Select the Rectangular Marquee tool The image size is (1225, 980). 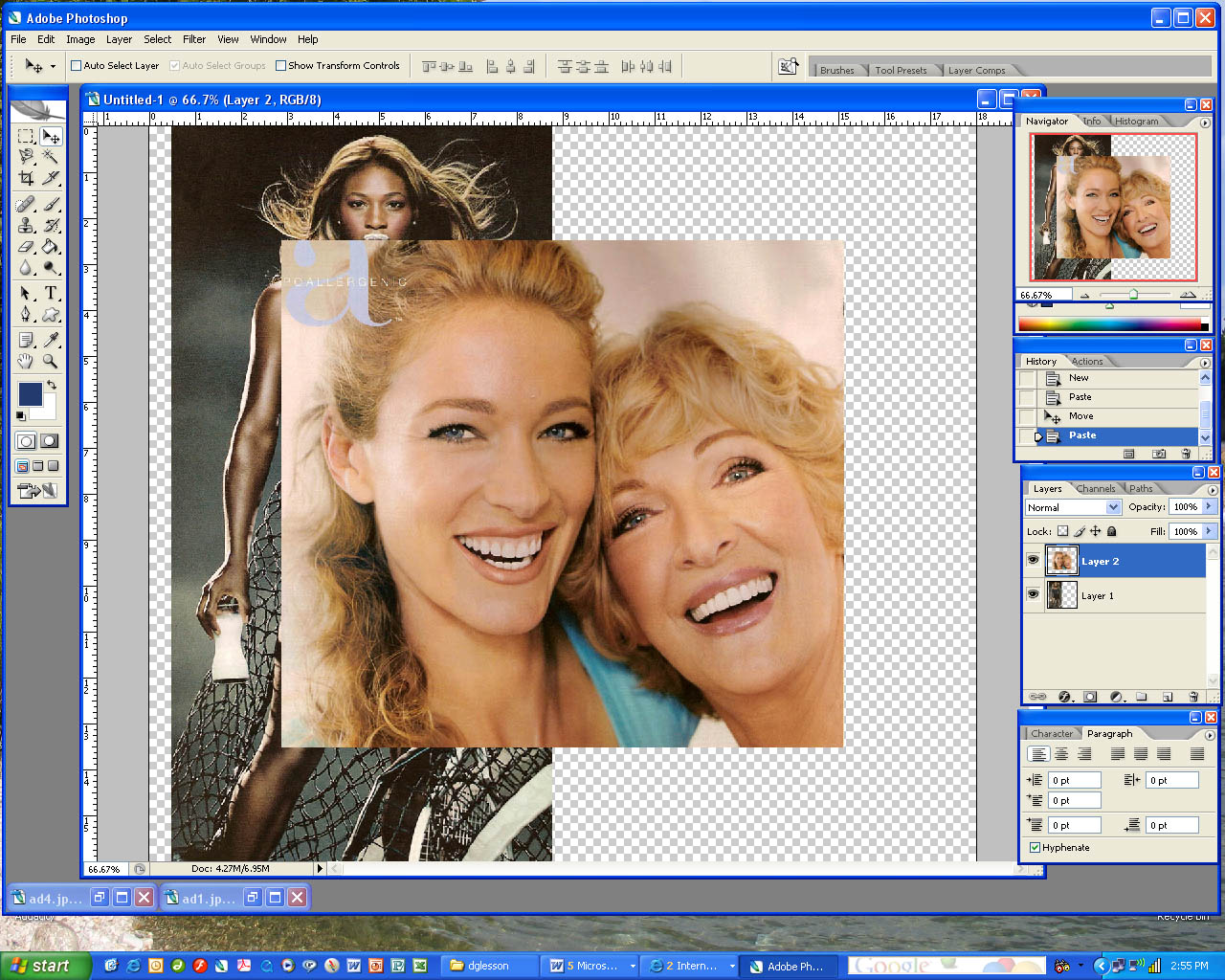point(26,137)
